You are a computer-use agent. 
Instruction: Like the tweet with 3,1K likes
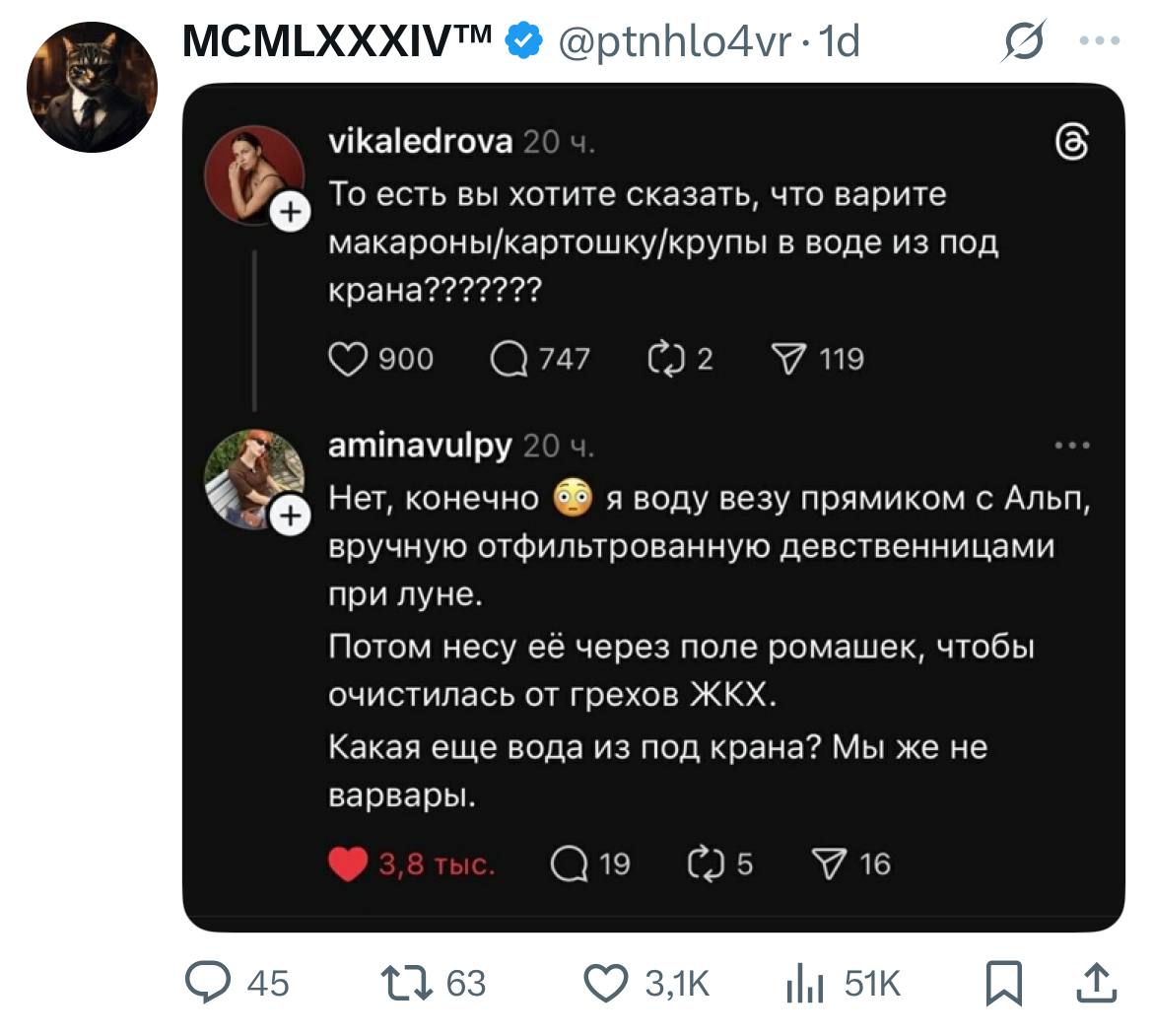(x=606, y=983)
